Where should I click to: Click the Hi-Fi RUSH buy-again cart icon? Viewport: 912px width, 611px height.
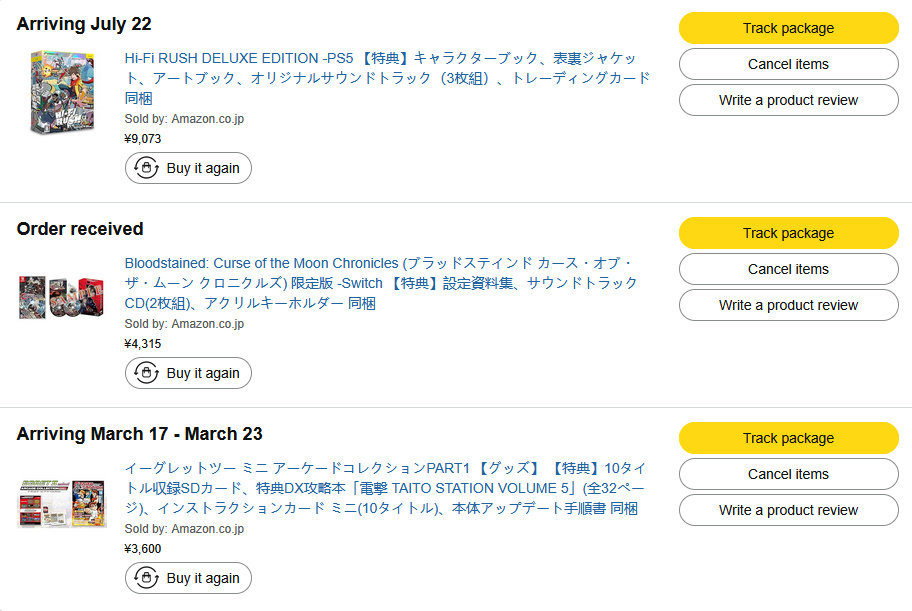[146, 168]
